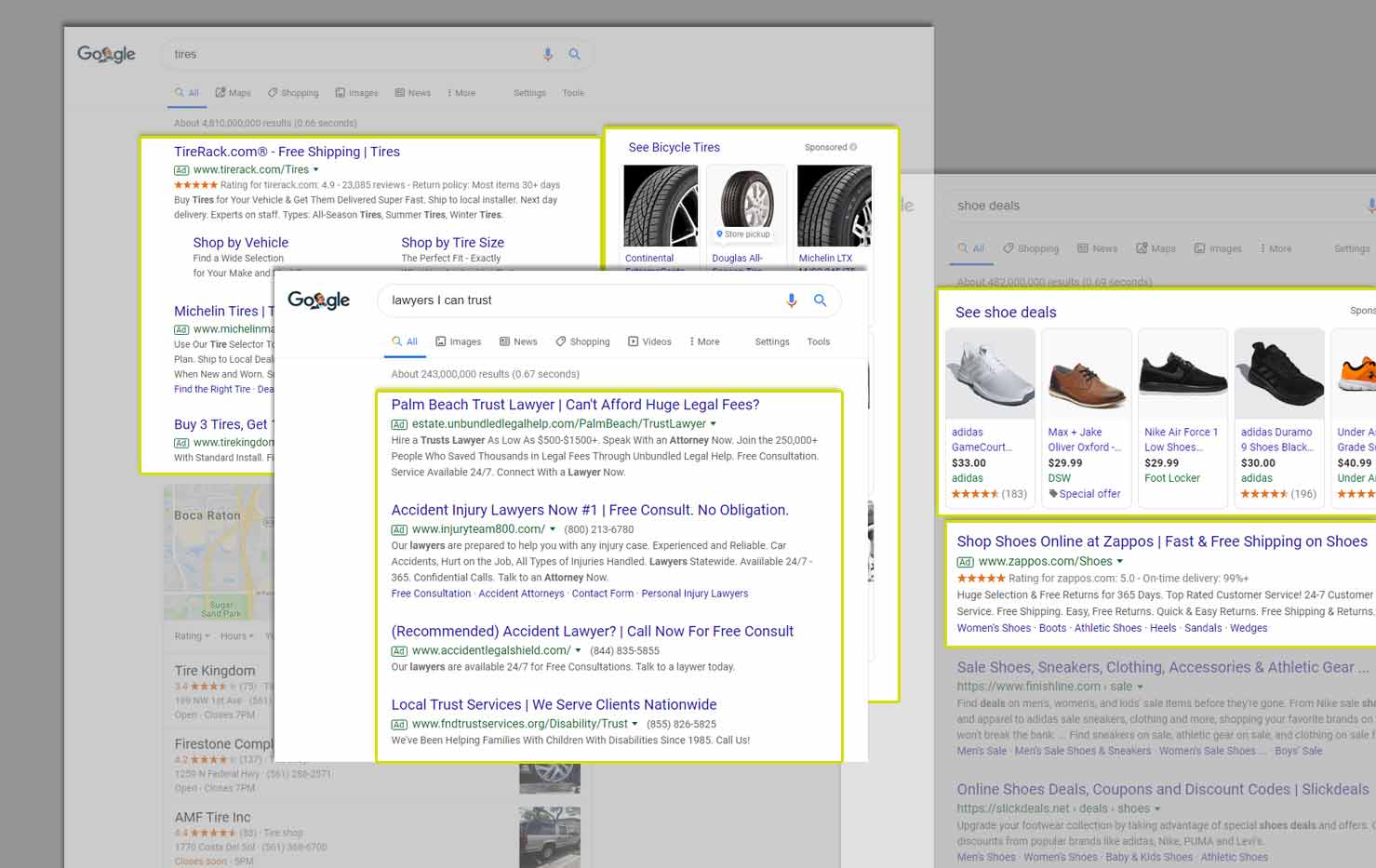Open the Michelin LTX tire thumbnail
This screenshot has height=868, width=1376.
click(x=835, y=206)
